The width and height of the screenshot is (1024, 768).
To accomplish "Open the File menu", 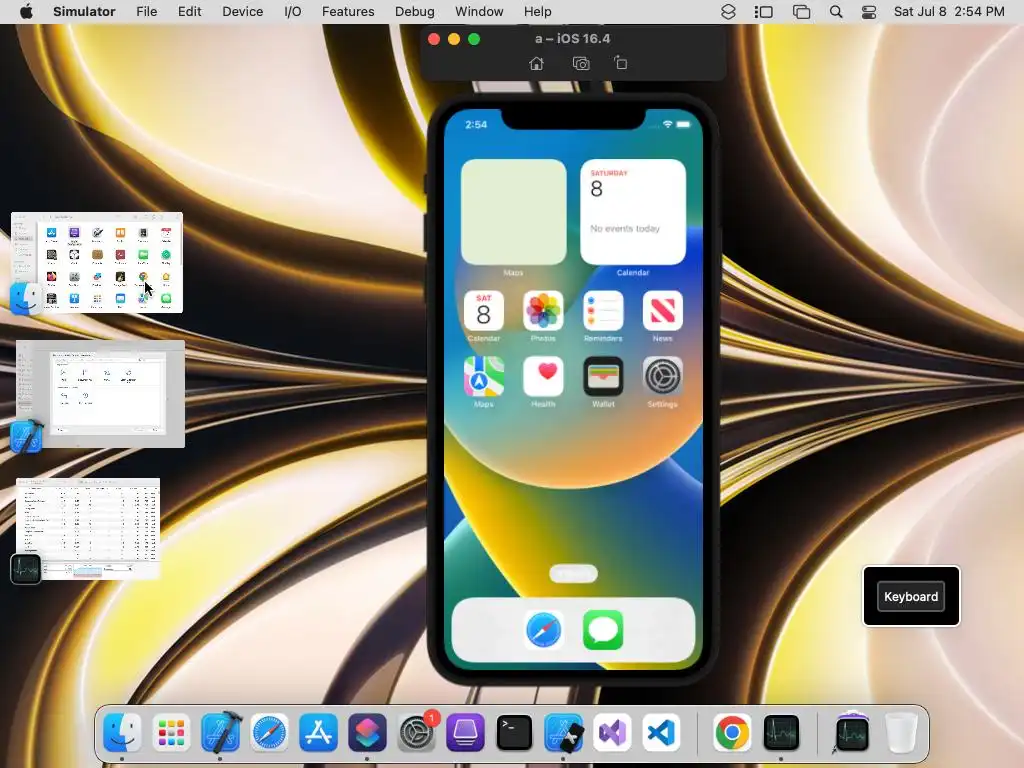I will pyautogui.click(x=146, y=12).
